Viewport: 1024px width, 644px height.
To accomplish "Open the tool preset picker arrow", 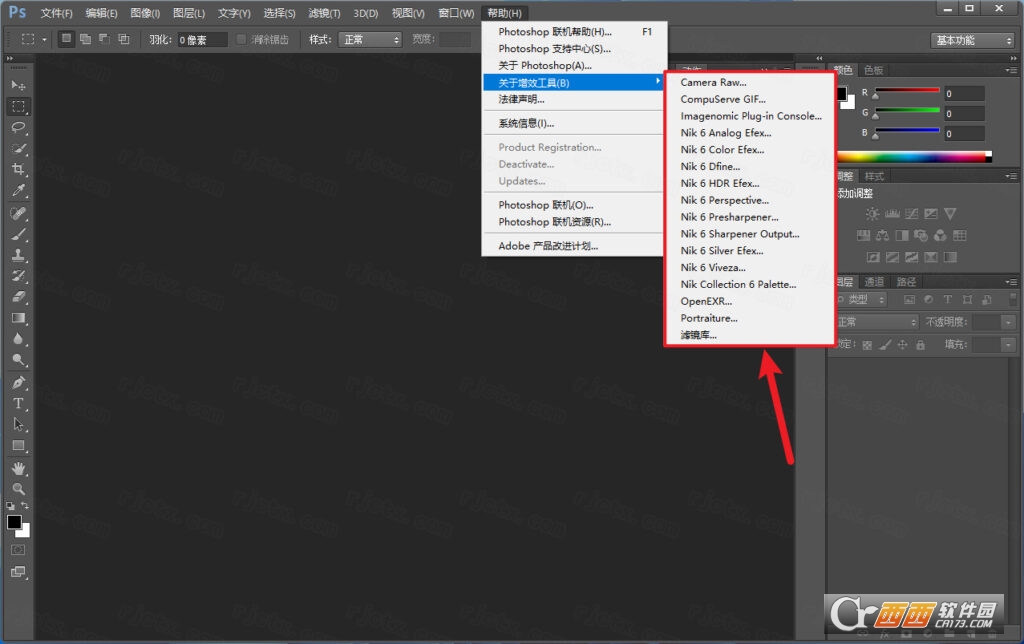I will click(x=44, y=40).
